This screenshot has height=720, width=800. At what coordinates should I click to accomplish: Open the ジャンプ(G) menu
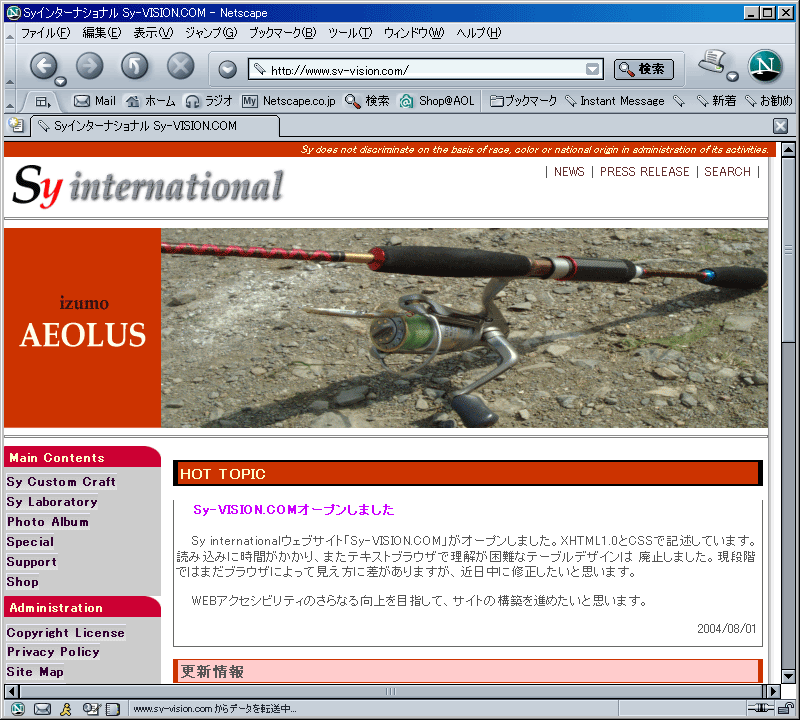tap(211, 33)
